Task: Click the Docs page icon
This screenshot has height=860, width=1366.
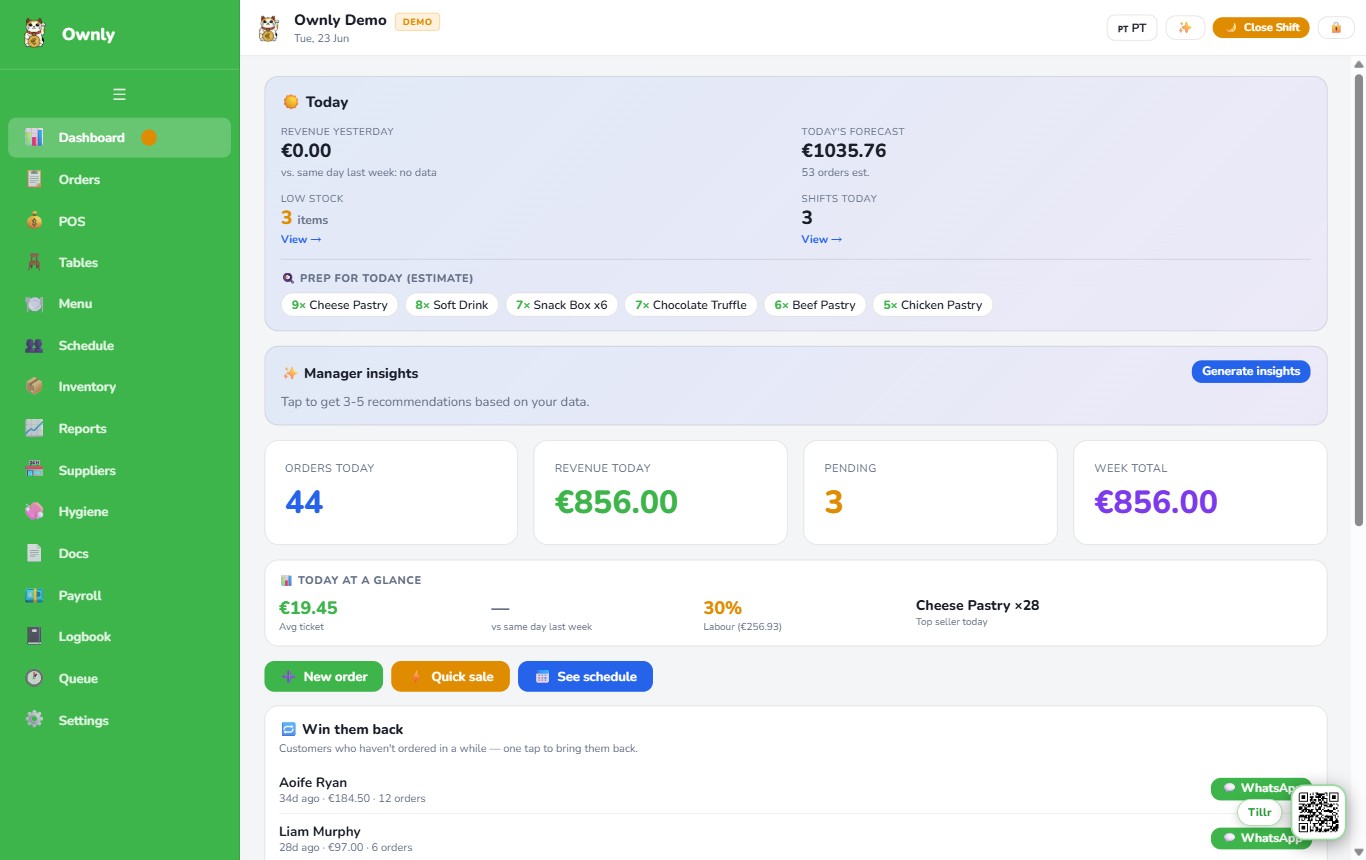Action: tap(35, 553)
